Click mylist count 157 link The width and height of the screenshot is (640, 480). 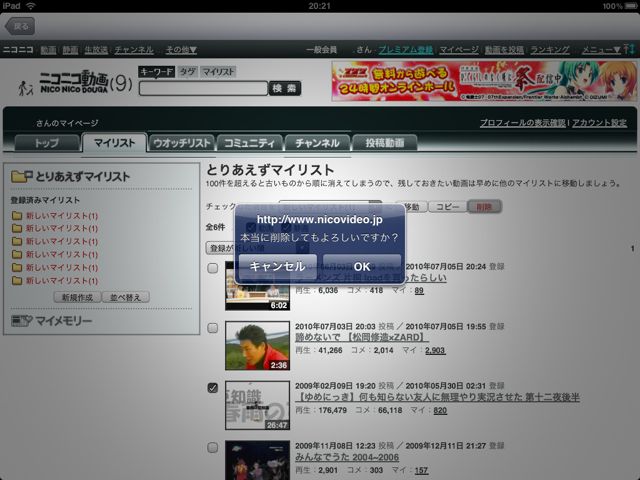[x=421, y=470]
